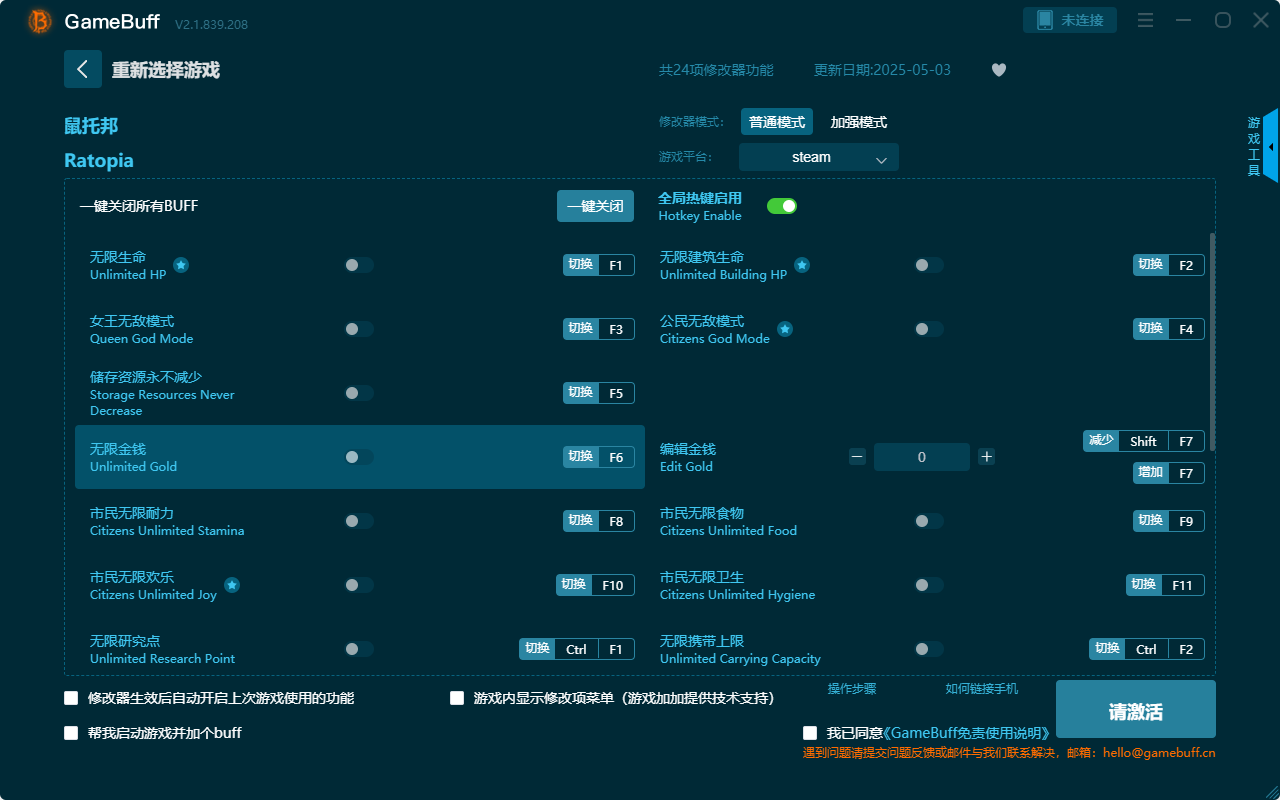Click the star icon beside Unlimited HP
The width and height of the screenshot is (1280, 800).
point(181,264)
